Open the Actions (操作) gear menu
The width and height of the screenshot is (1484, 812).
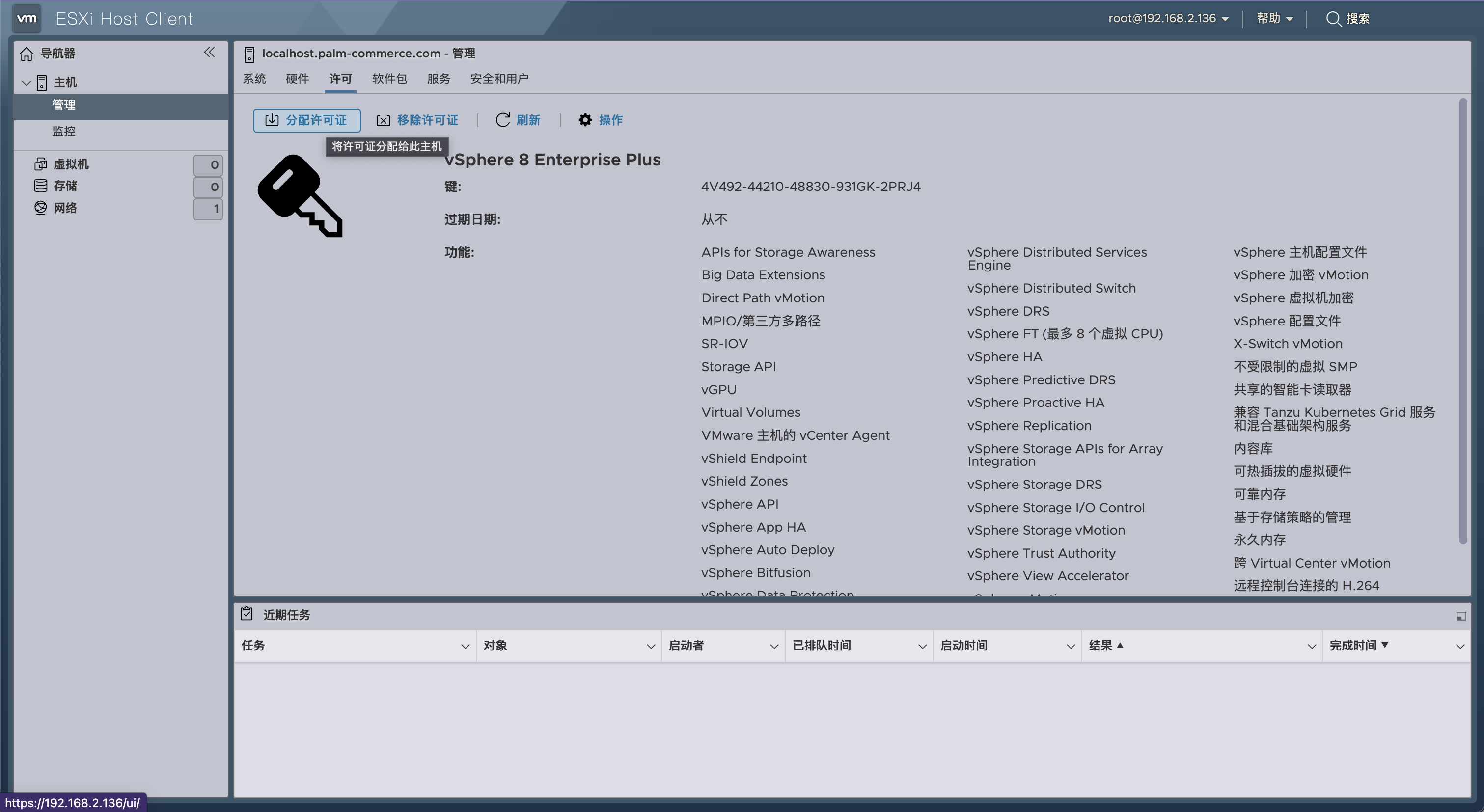tap(585, 120)
